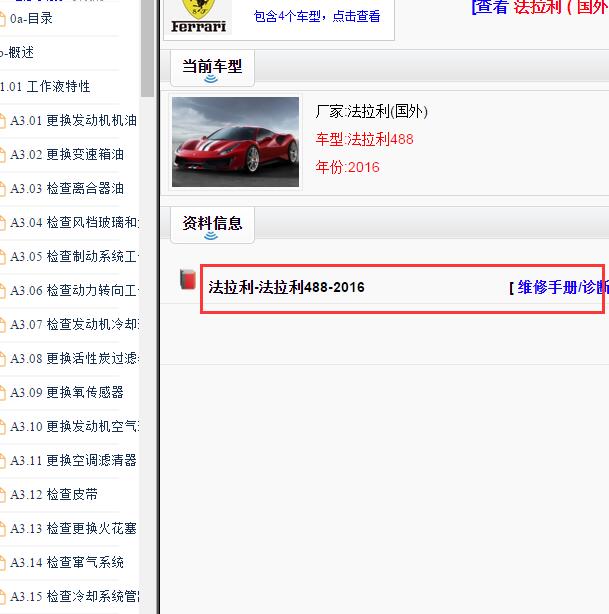Open A3.09 更换氧传感器 document
The width and height of the screenshot is (609, 614).
pyautogui.click(x=67, y=392)
